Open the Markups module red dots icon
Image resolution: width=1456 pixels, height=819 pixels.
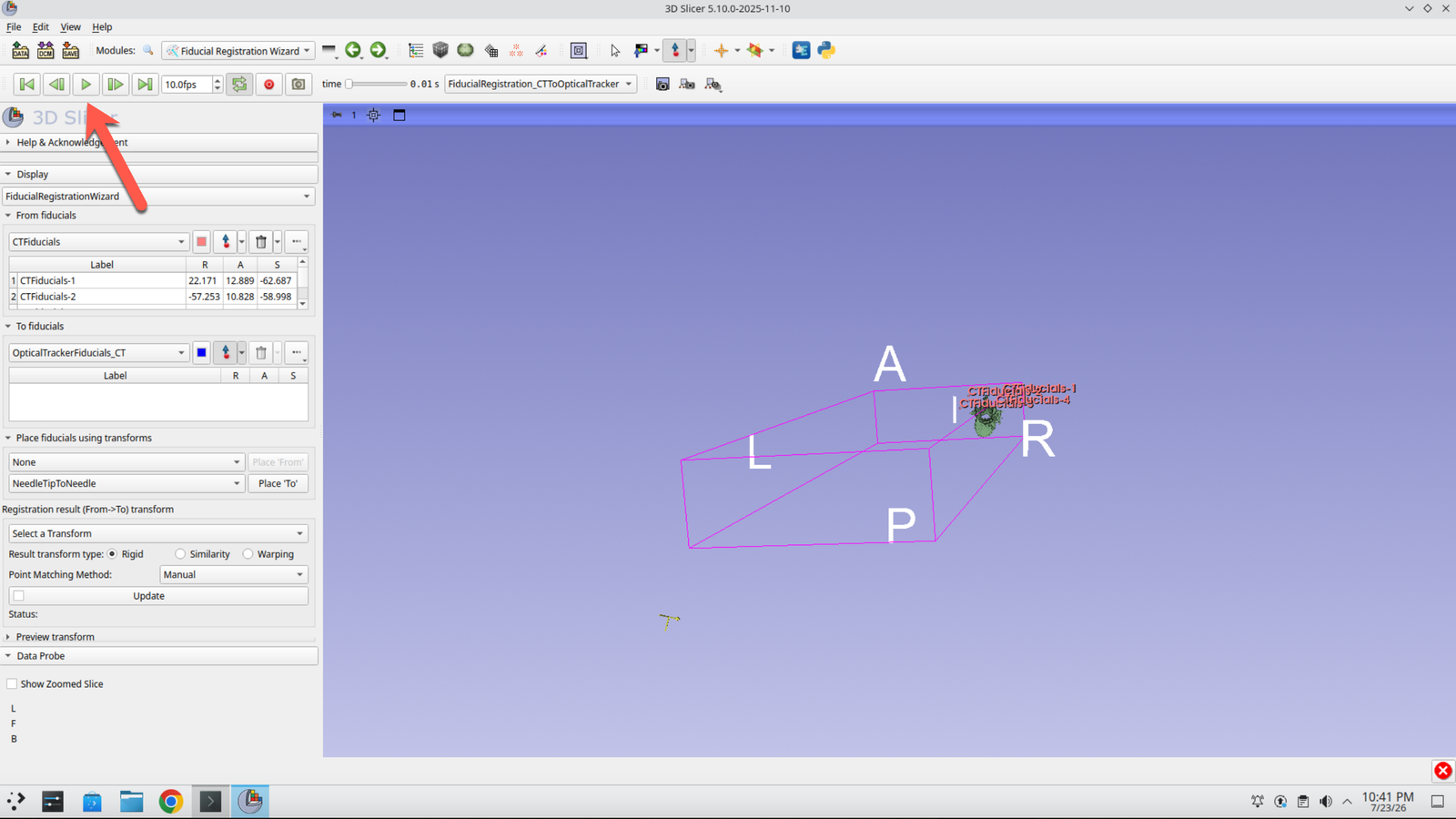516,51
